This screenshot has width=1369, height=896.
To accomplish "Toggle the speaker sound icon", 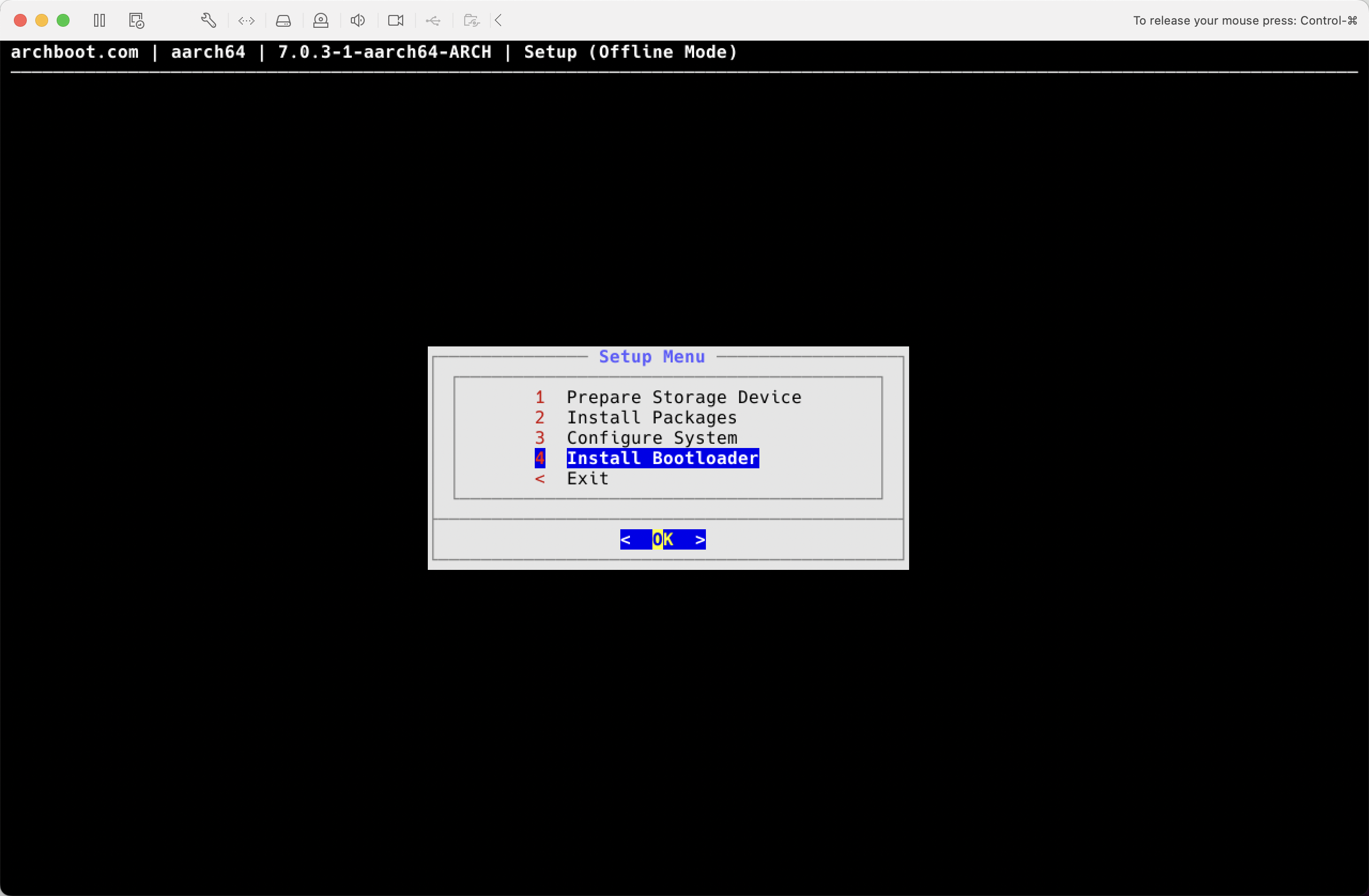I will tap(358, 21).
